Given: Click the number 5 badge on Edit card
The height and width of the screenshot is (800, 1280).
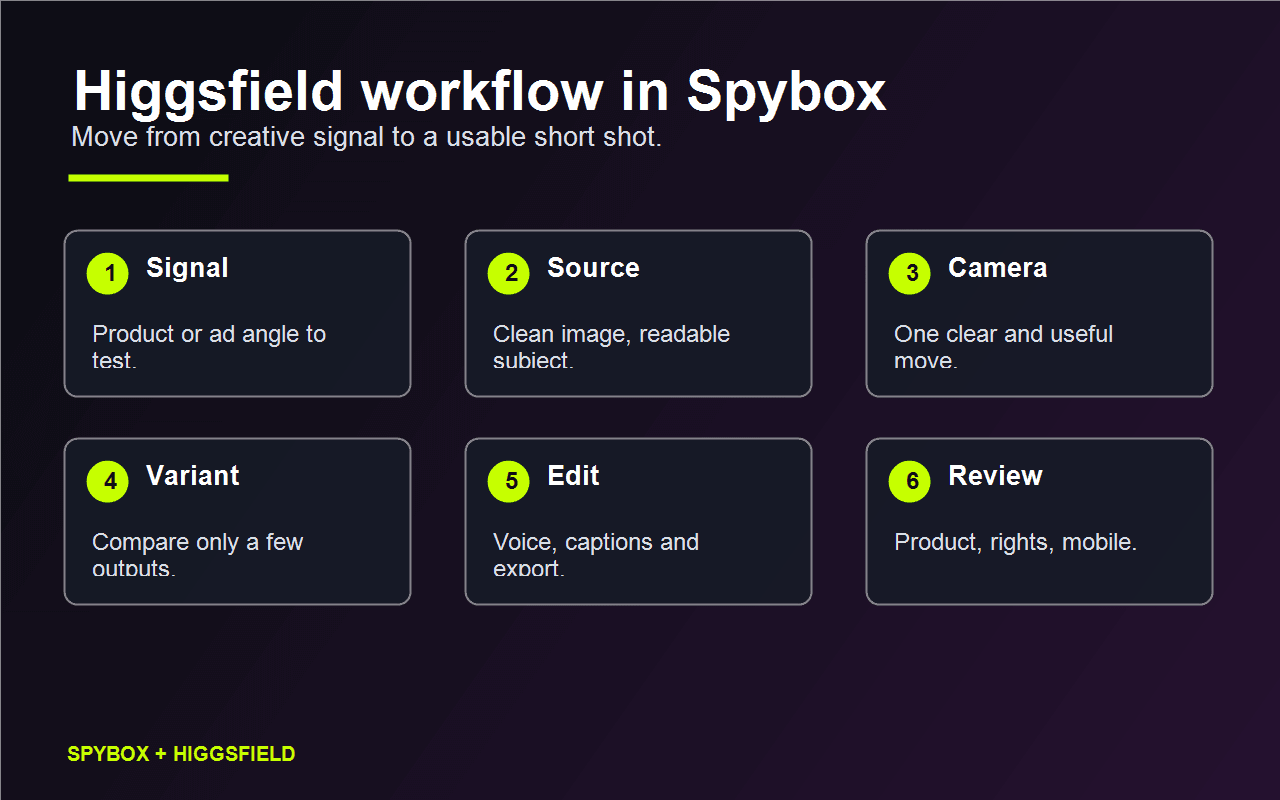Looking at the screenshot, I should click(x=509, y=482).
